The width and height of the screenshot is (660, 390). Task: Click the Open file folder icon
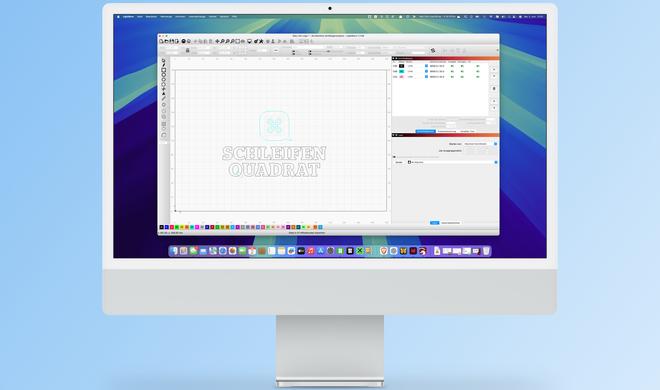166,41
